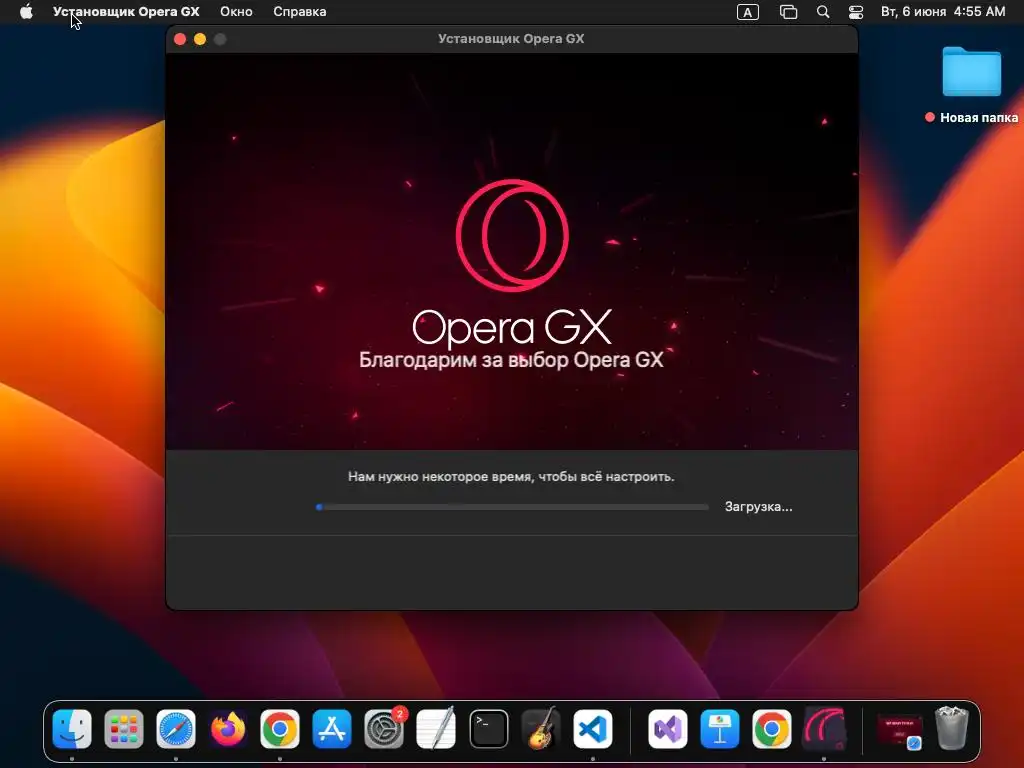Click the Opera GX installer Dock icon
The image size is (1024, 768).
pyautogui.click(x=824, y=729)
